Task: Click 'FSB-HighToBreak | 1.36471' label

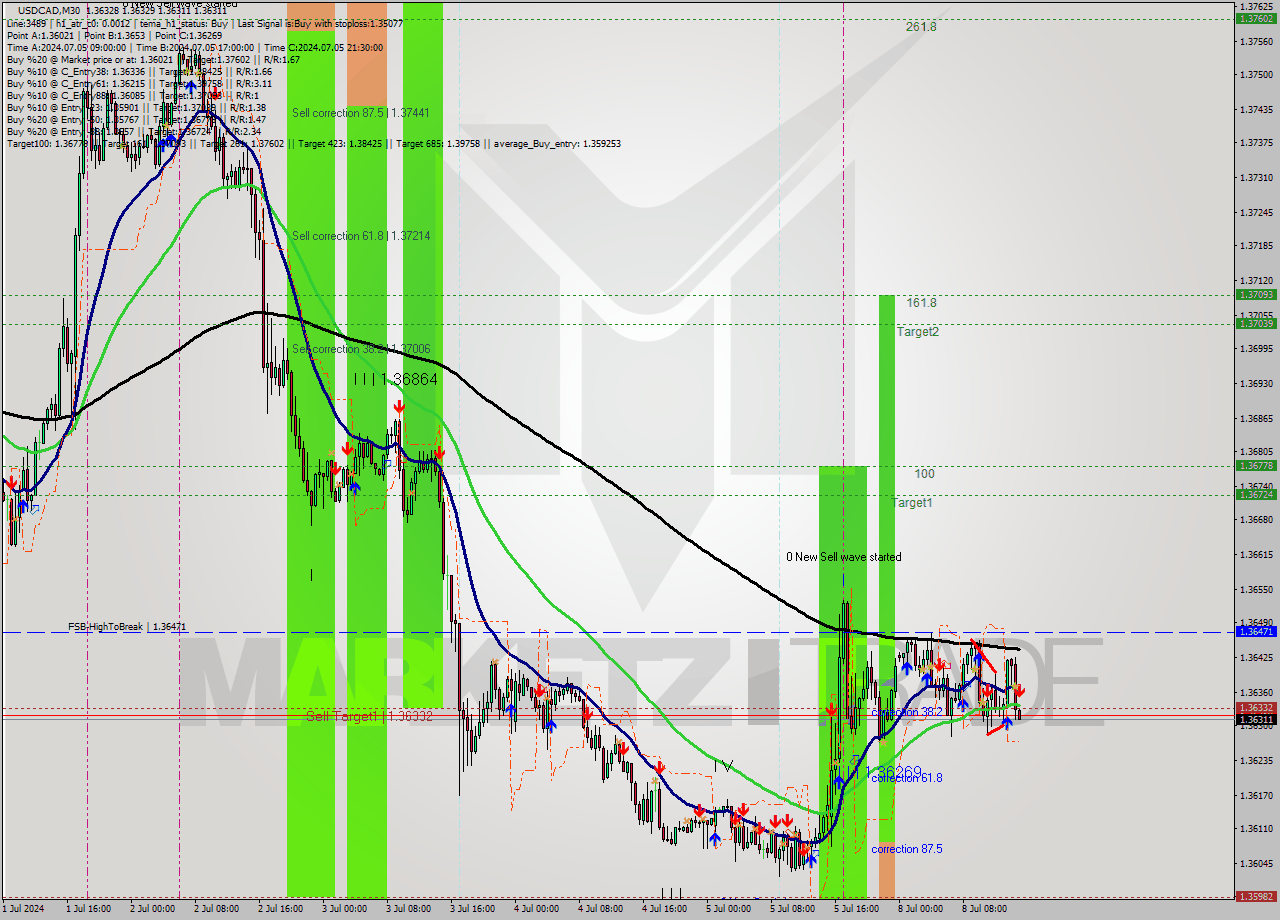Action: click(x=127, y=626)
